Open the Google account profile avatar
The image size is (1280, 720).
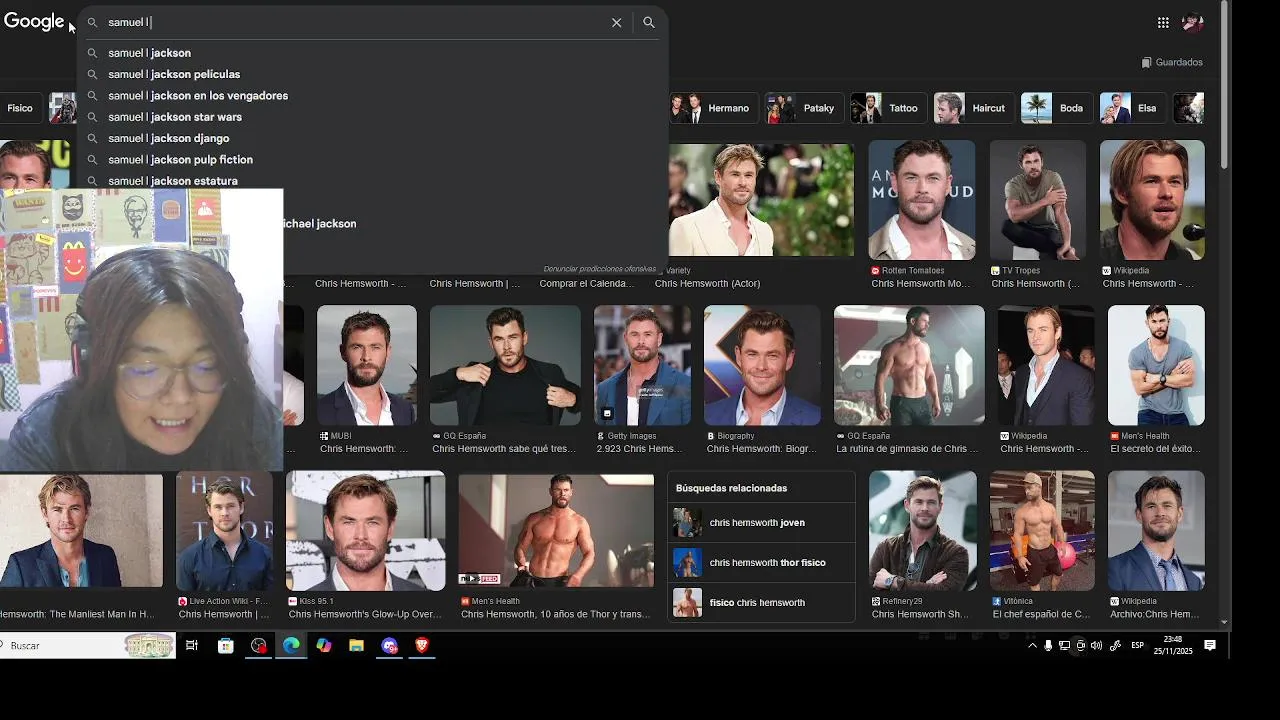coord(1192,22)
